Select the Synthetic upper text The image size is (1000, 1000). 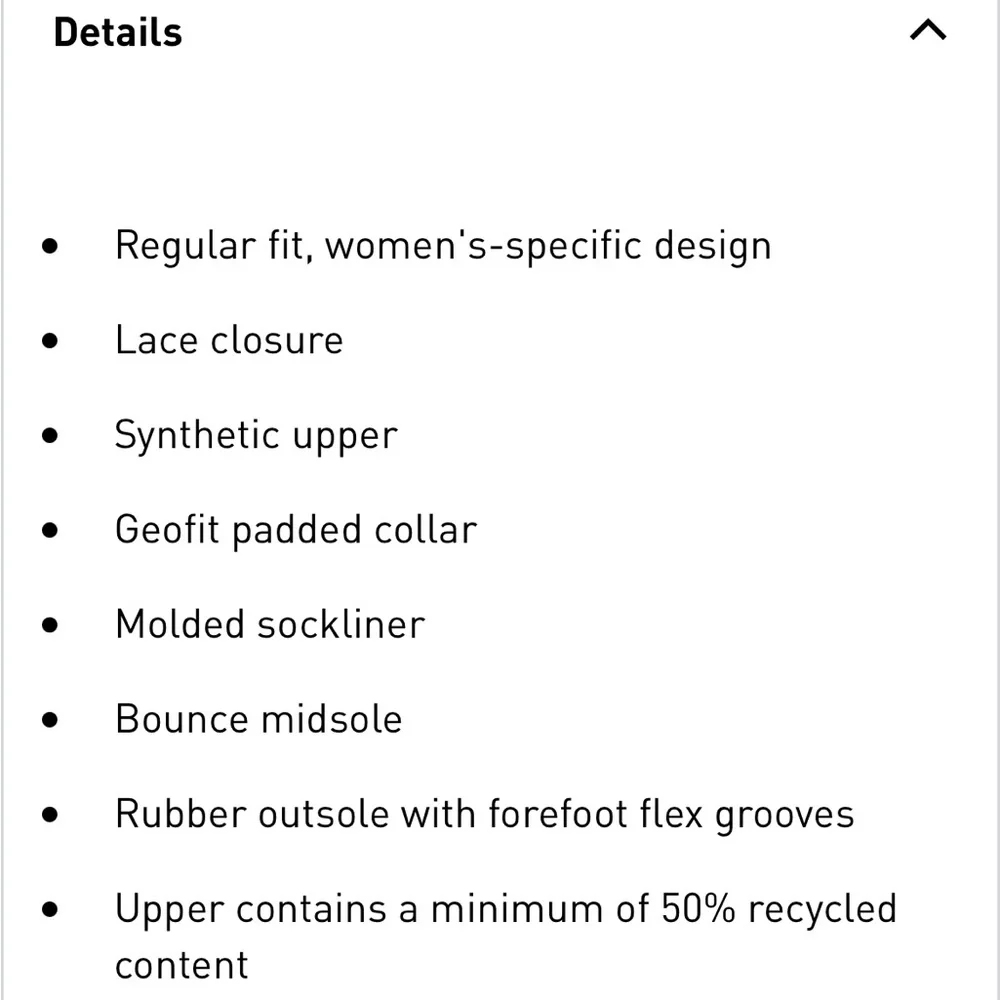(x=256, y=436)
